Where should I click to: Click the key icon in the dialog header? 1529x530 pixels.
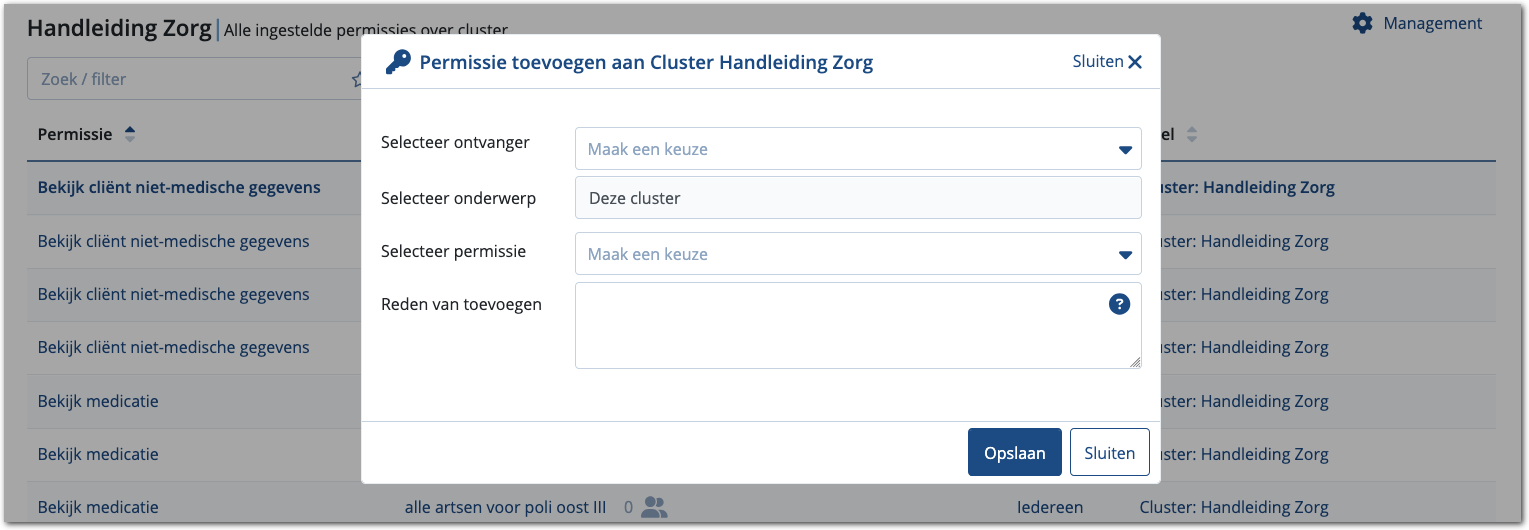(397, 62)
